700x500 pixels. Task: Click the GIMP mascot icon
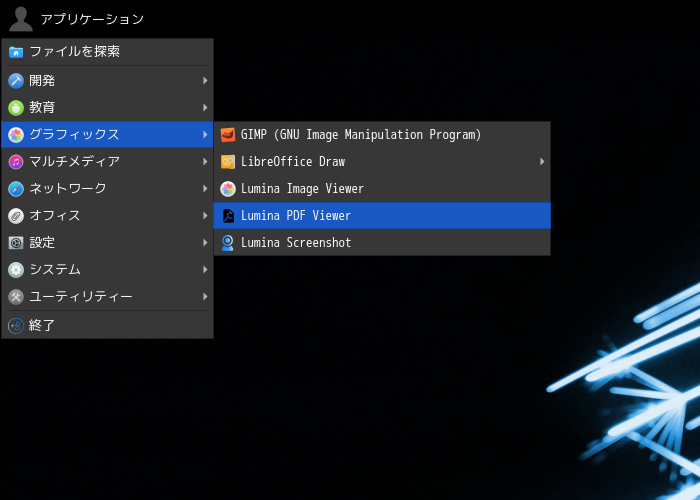228,135
